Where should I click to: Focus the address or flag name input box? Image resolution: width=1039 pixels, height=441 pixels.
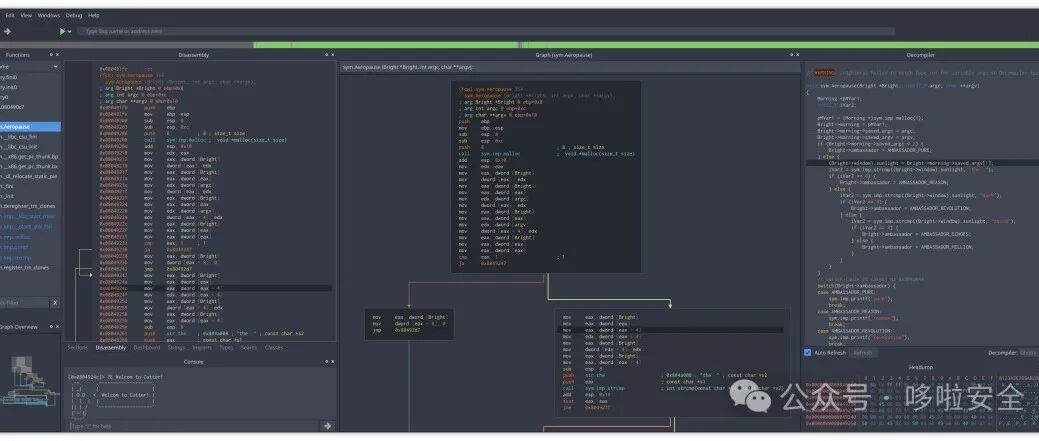point(487,31)
